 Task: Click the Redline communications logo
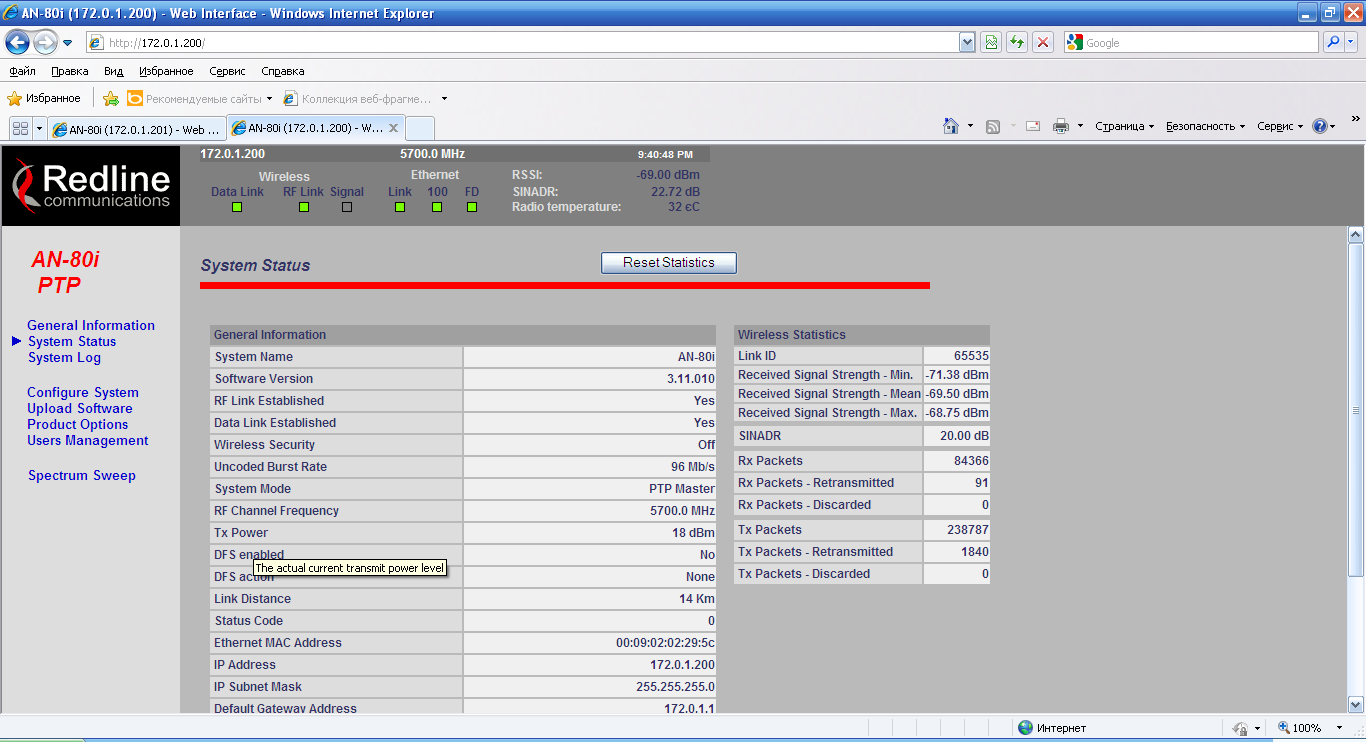(91, 185)
